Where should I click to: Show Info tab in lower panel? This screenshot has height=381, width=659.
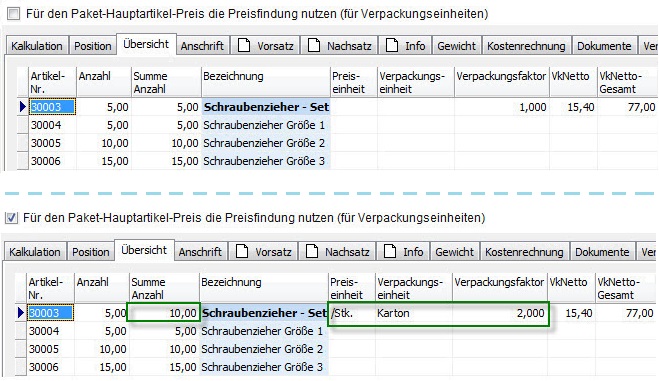[x=403, y=252]
